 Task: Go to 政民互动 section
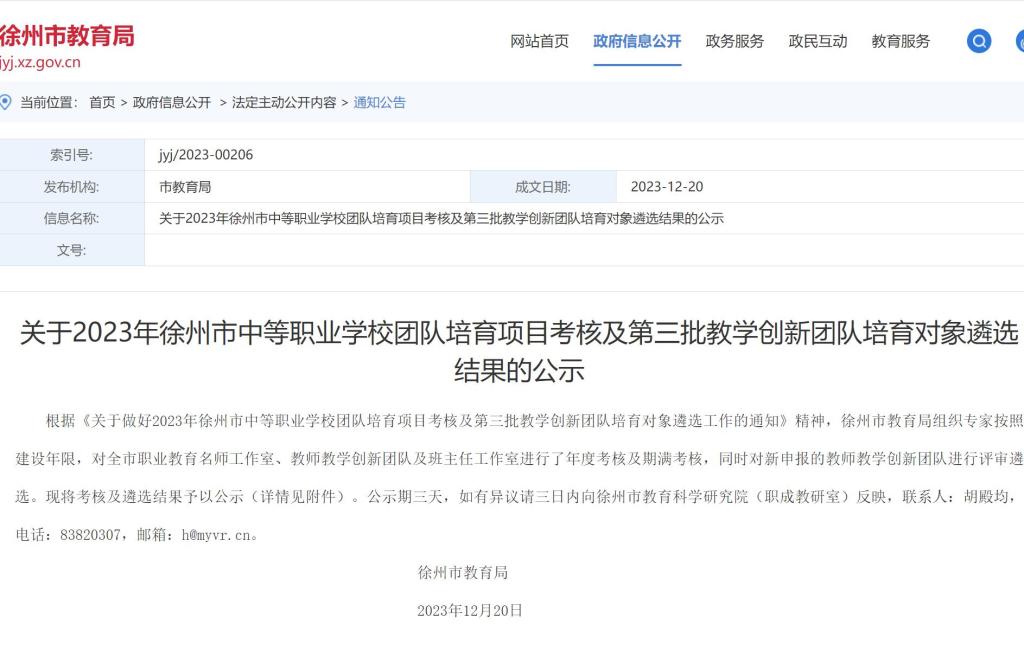[818, 41]
